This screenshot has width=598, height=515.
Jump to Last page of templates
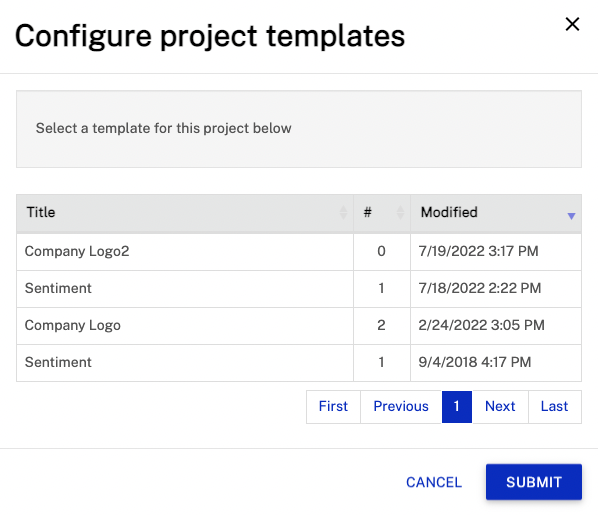pos(555,407)
